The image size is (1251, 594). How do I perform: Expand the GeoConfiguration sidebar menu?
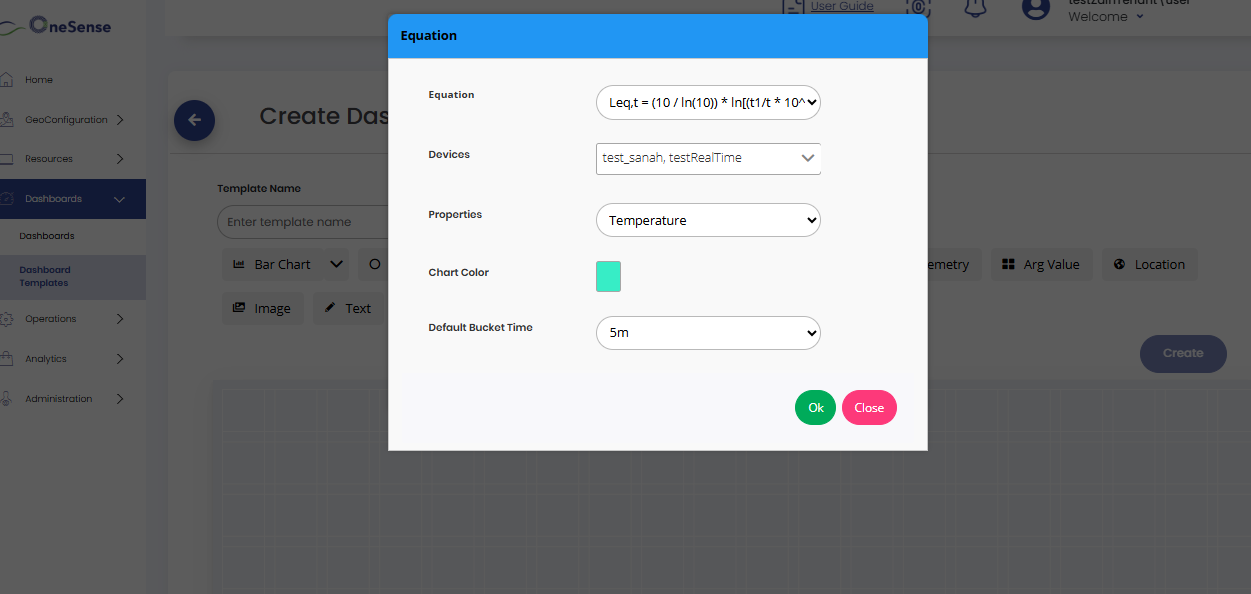[x=120, y=120]
